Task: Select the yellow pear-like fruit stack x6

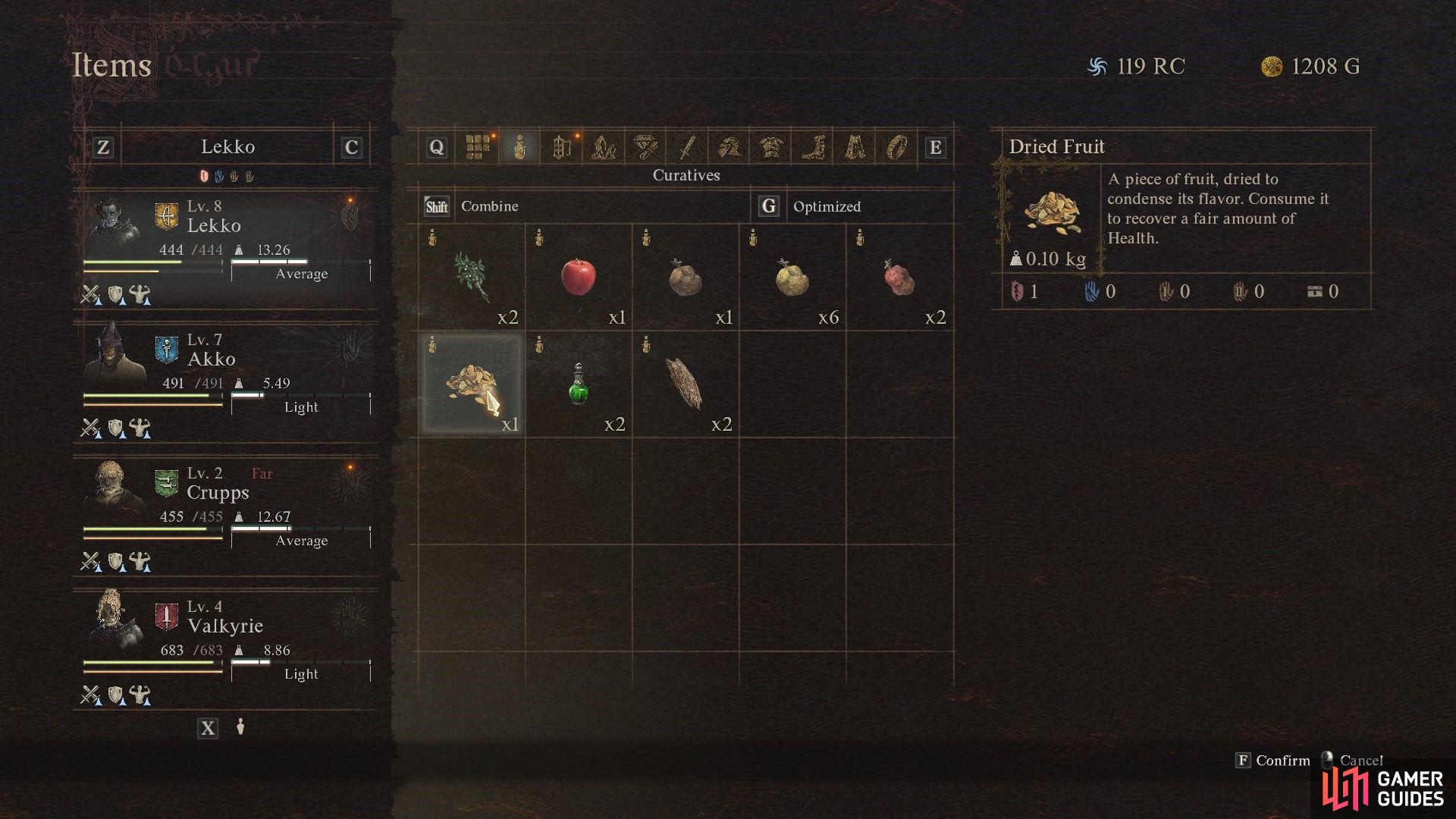Action: point(792,277)
